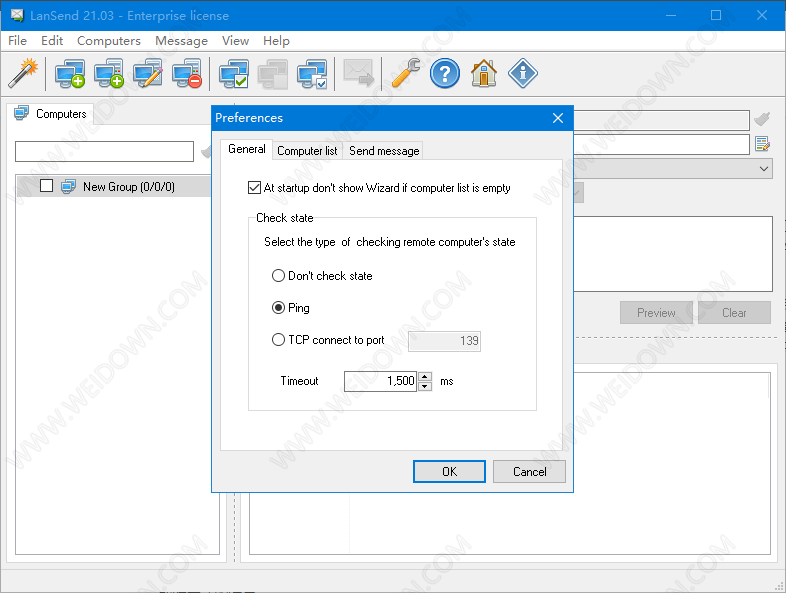The height and width of the screenshot is (593, 786).
Task: Click the TCP port number field
Action: click(x=445, y=341)
